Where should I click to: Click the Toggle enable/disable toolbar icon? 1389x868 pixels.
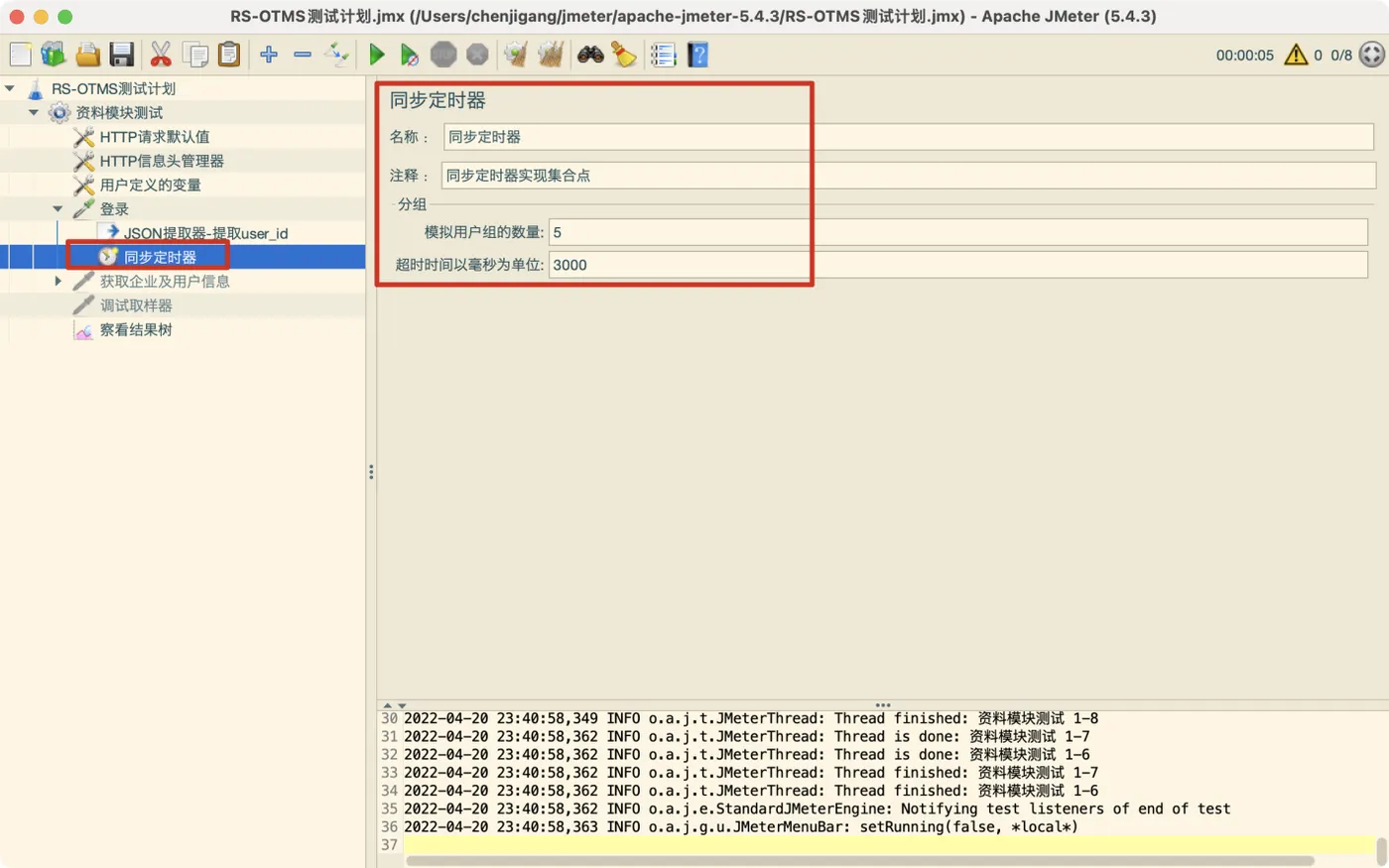tap(337, 55)
